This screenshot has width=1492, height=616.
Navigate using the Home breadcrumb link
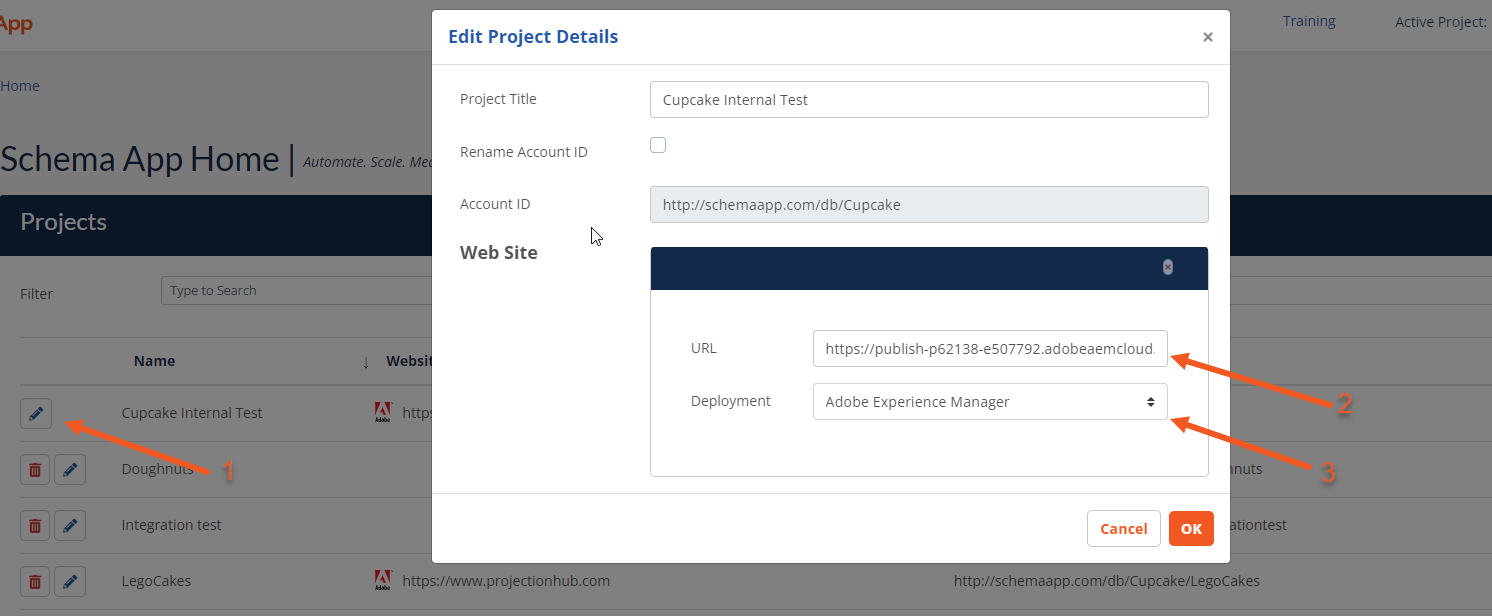coord(20,85)
